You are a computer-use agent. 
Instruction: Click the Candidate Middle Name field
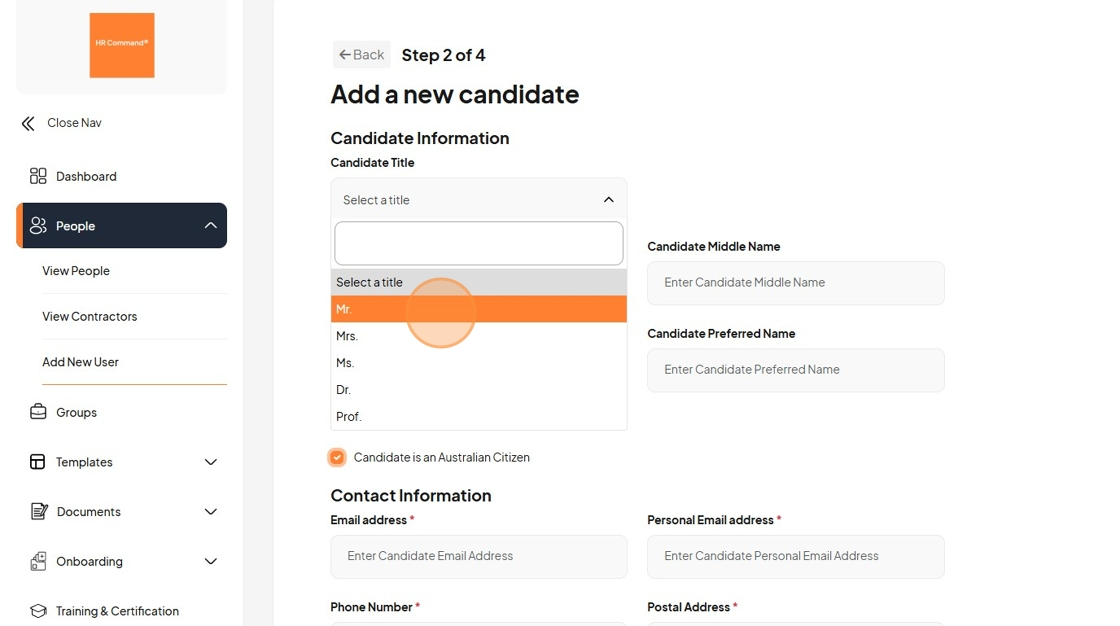(x=796, y=283)
